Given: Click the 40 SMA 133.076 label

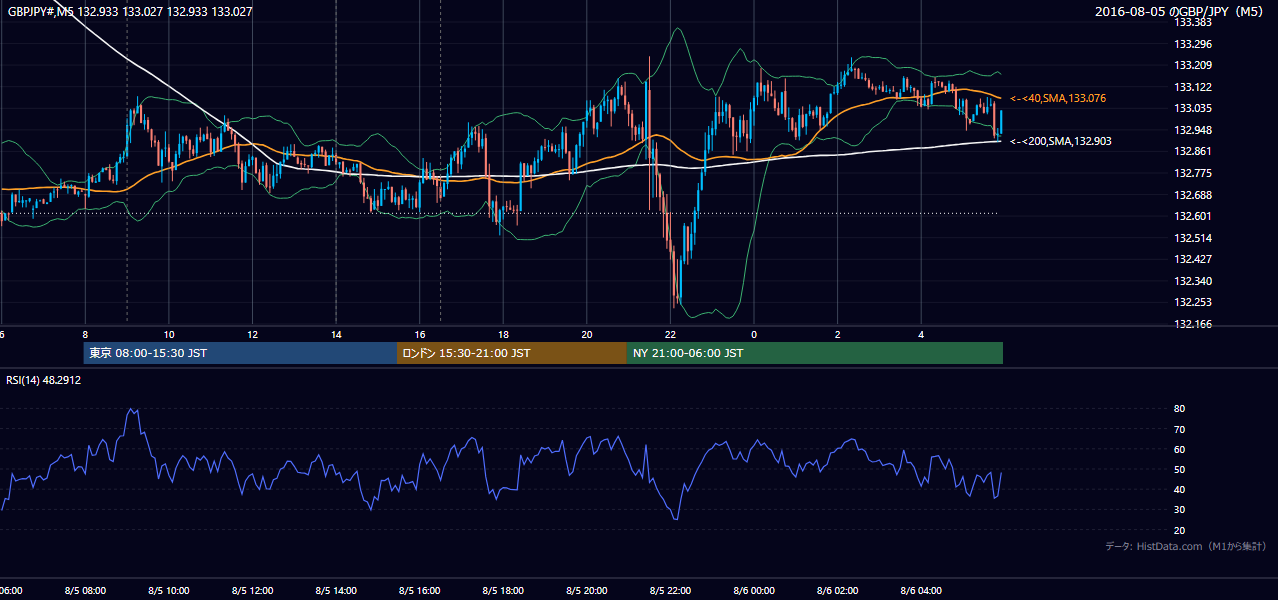Looking at the screenshot, I should pyautogui.click(x=1058, y=98).
